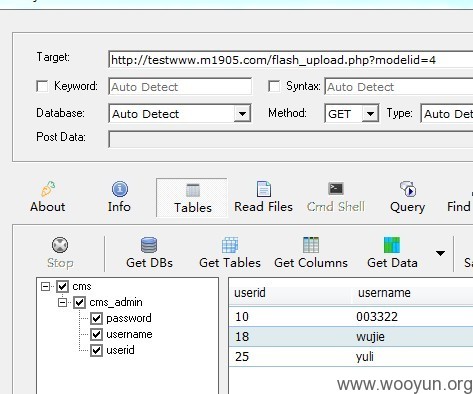This screenshot has width=473, height=394.
Task: Switch to the Find tab
Action: (x=459, y=207)
